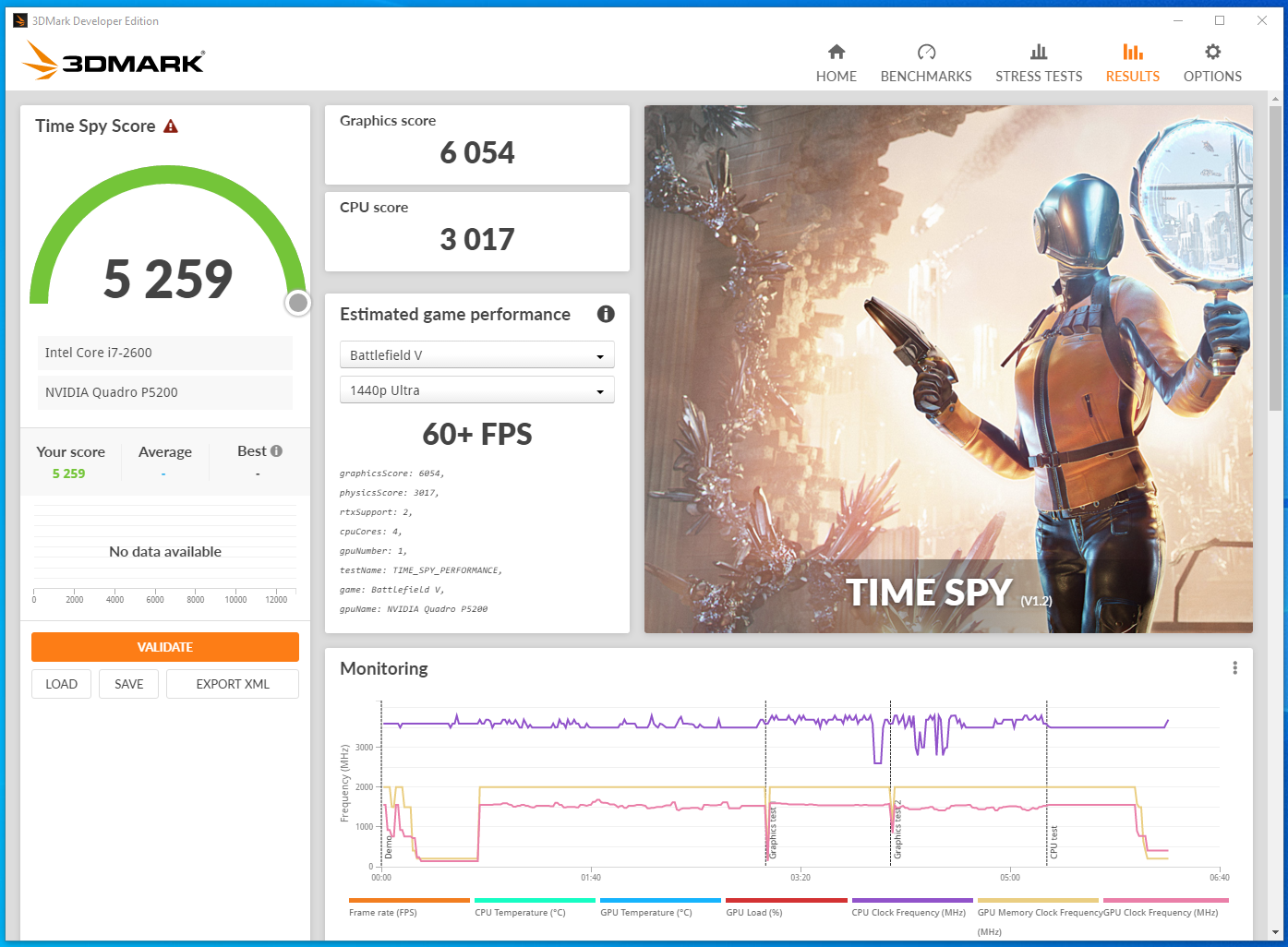Viewport: 1288px width, 947px height.
Task: Click the orange VALIDATE button
Action: click(165, 647)
